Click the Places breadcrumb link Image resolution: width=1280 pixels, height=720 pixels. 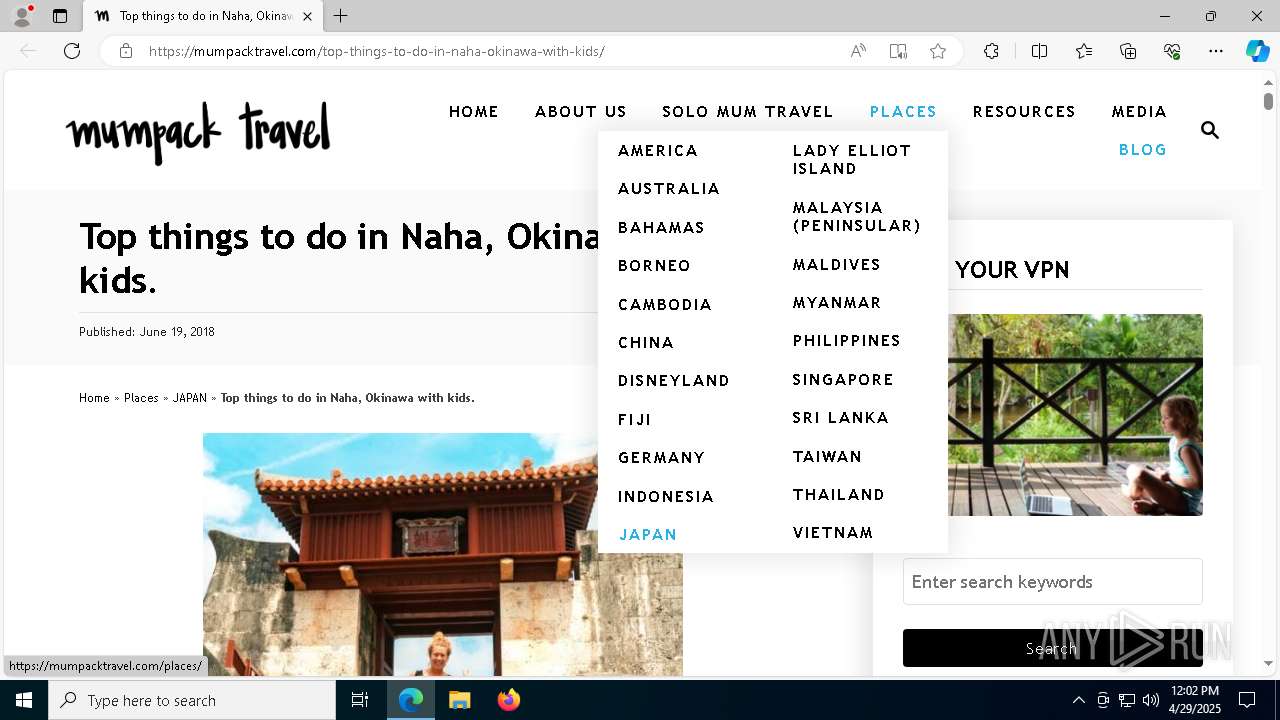click(x=141, y=398)
